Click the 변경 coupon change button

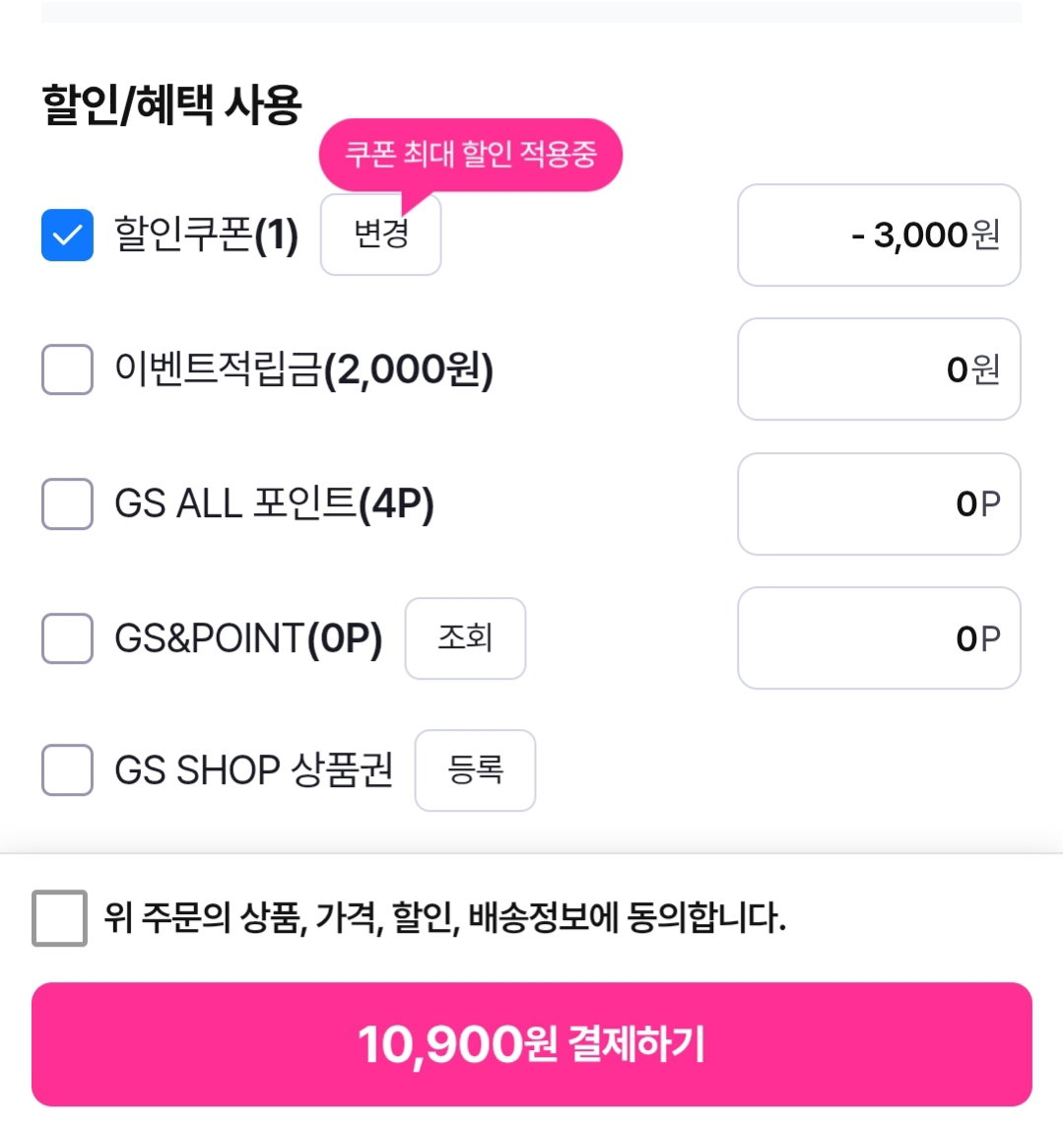(x=380, y=234)
